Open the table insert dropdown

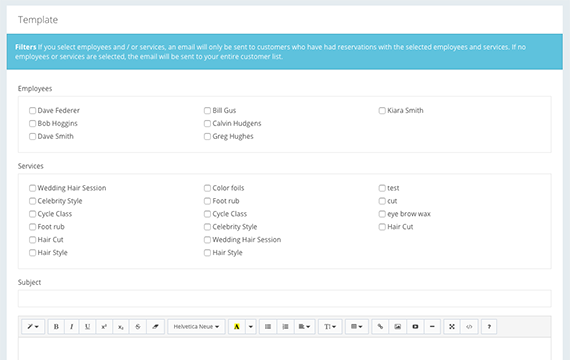click(x=357, y=327)
